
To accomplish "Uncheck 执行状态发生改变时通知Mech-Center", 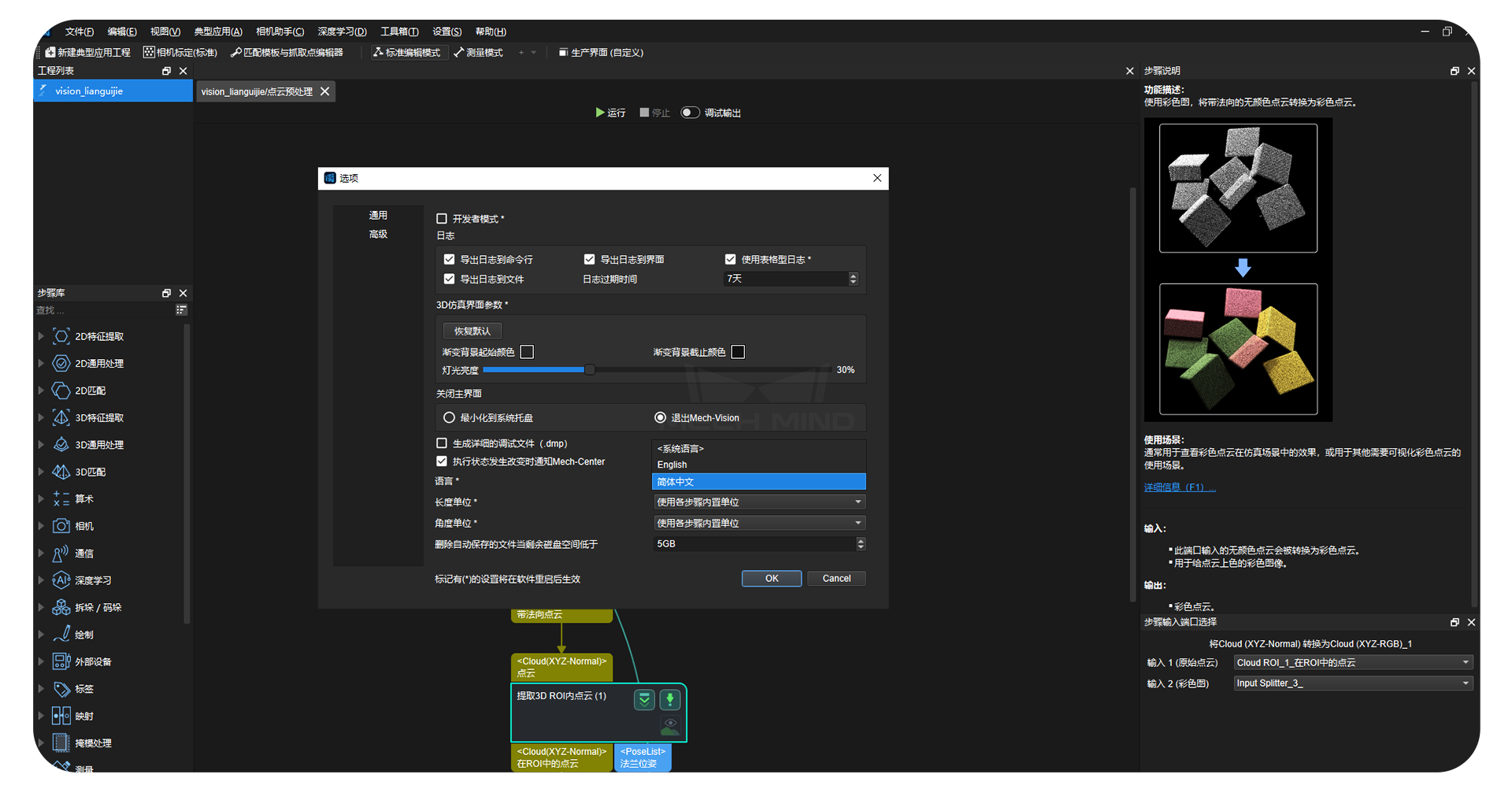I will click(x=442, y=461).
